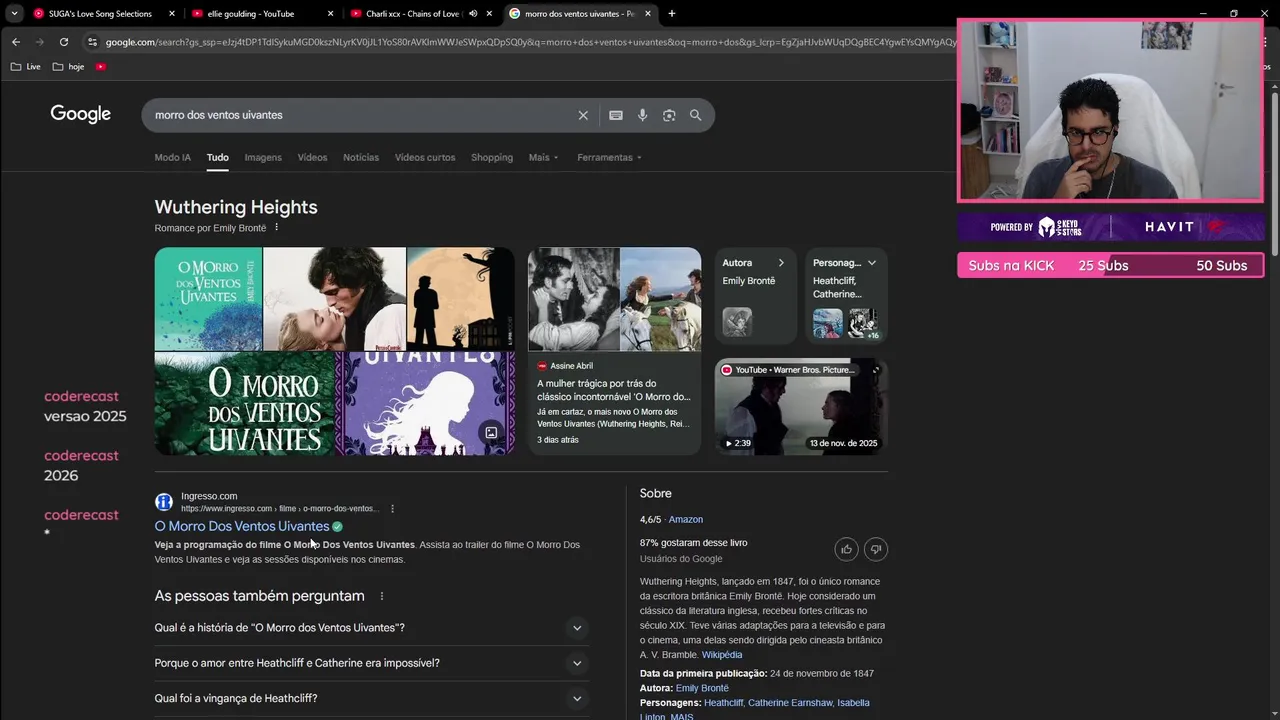
Task: Open Google Lens image search icon
Action: pos(669,115)
